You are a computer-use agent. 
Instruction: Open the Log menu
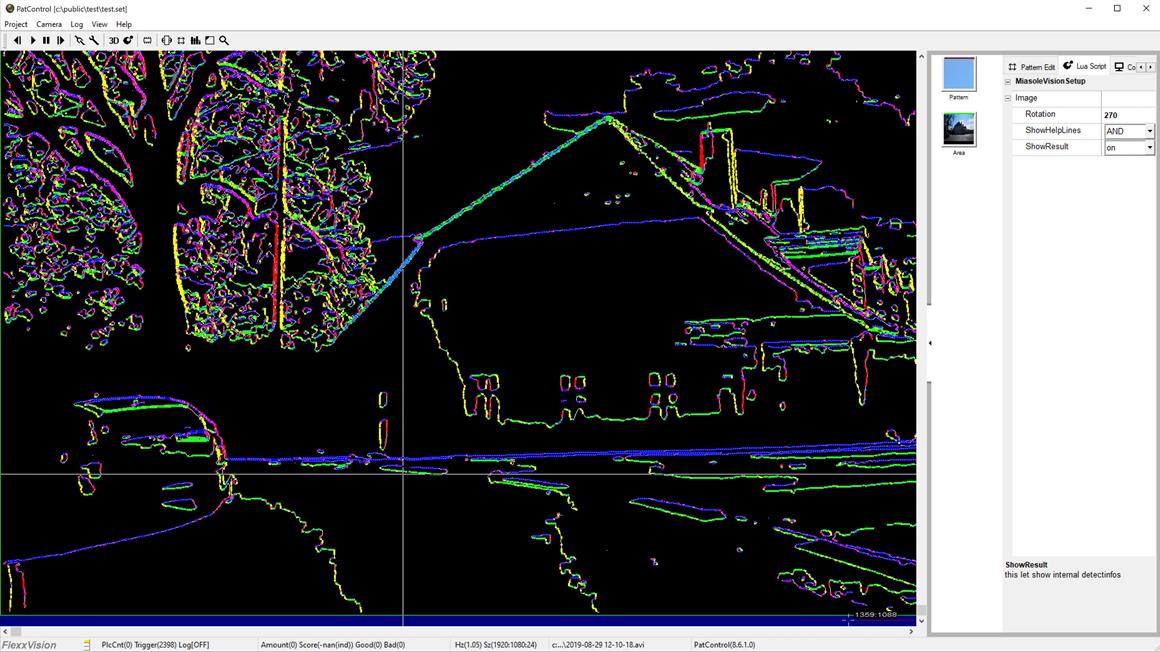click(x=76, y=24)
